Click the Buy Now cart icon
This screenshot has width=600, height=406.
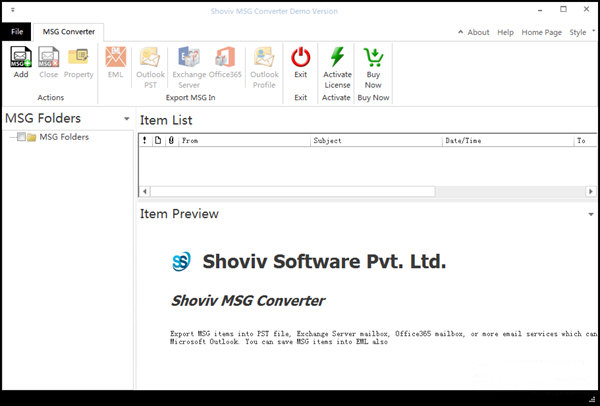tap(373, 57)
